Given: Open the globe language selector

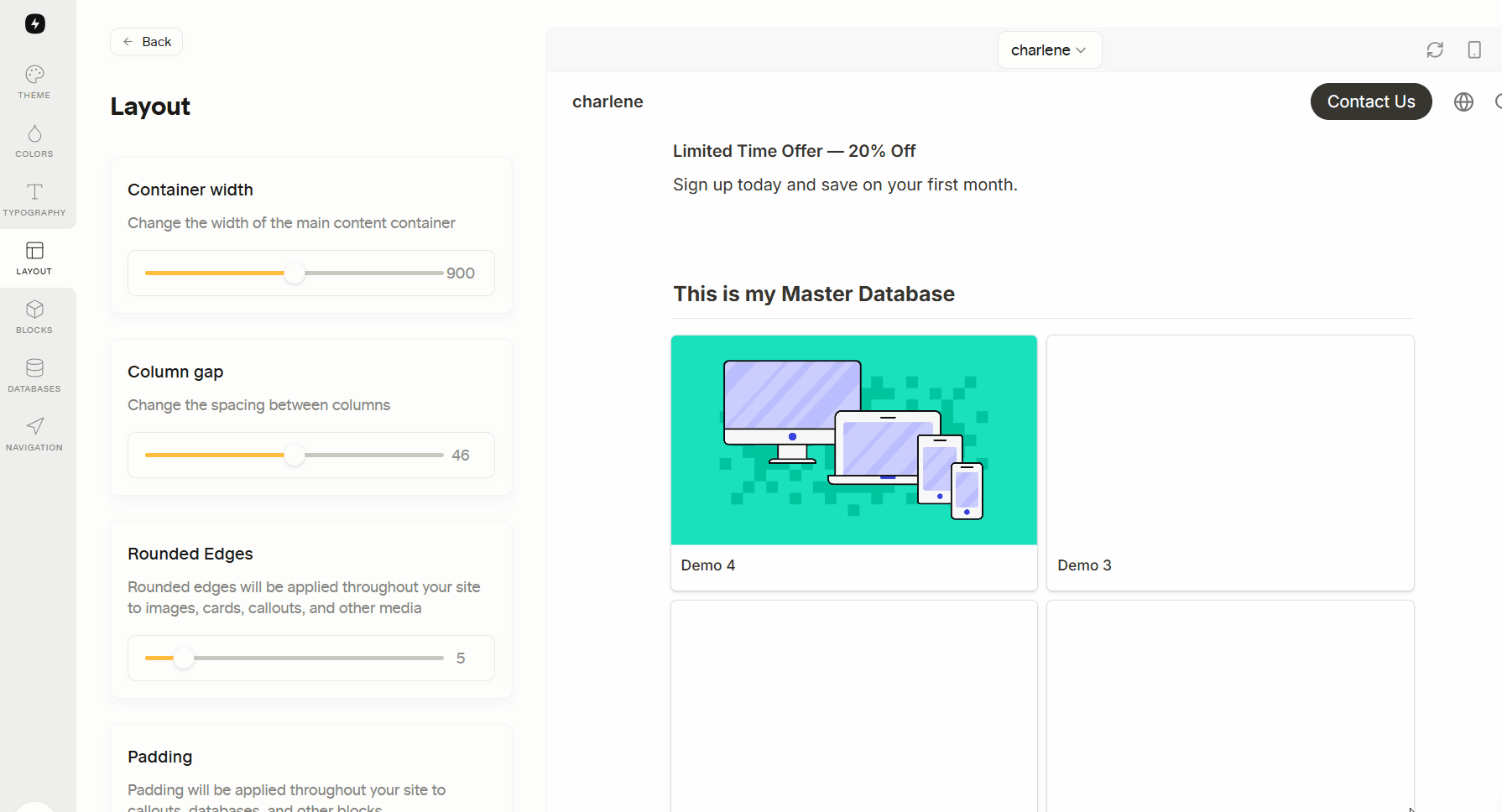Looking at the screenshot, I should click(1463, 101).
